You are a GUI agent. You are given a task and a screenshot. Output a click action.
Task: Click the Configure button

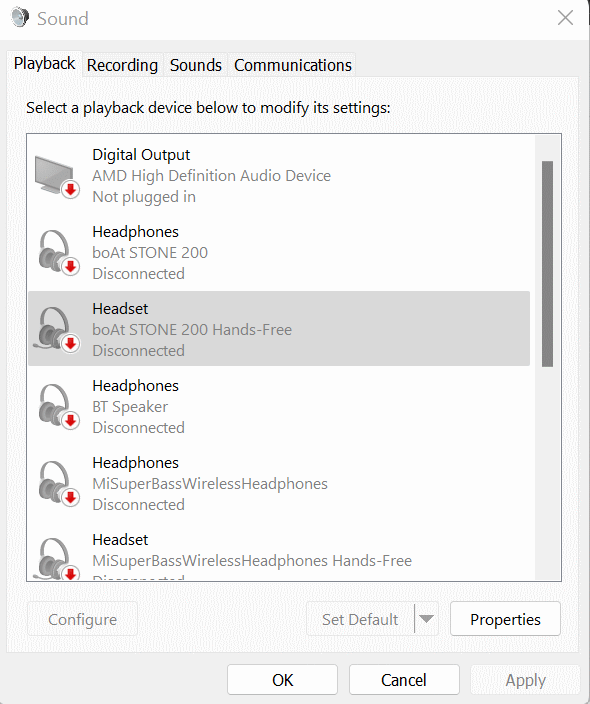click(x=82, y=619)
